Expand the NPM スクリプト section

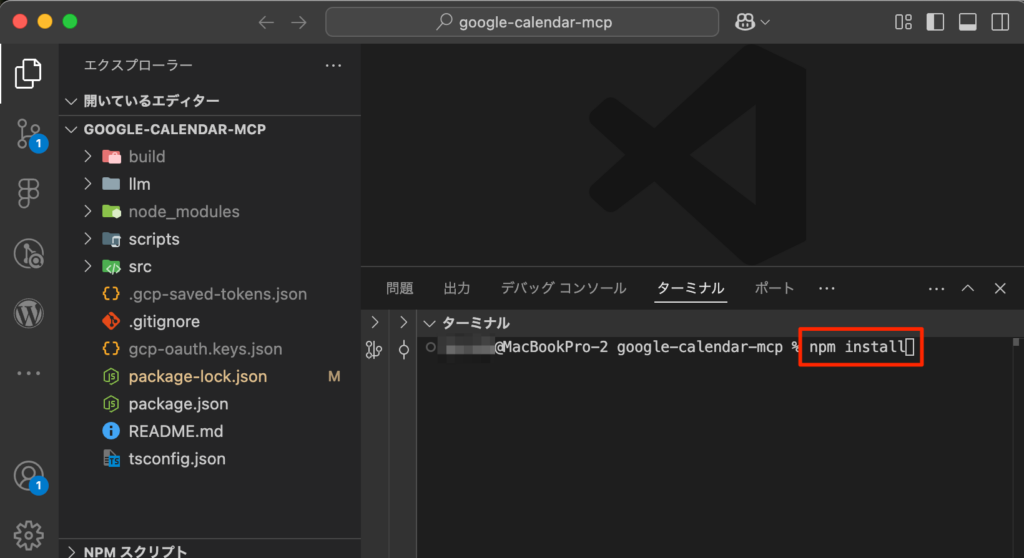tap(135, 551)
